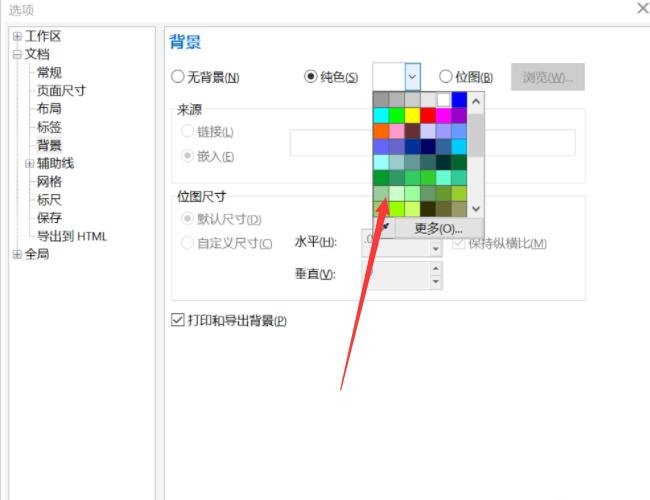Expand the 全局 tree node
This screenshot has width=650, height=500.
[x=17, y=254]
